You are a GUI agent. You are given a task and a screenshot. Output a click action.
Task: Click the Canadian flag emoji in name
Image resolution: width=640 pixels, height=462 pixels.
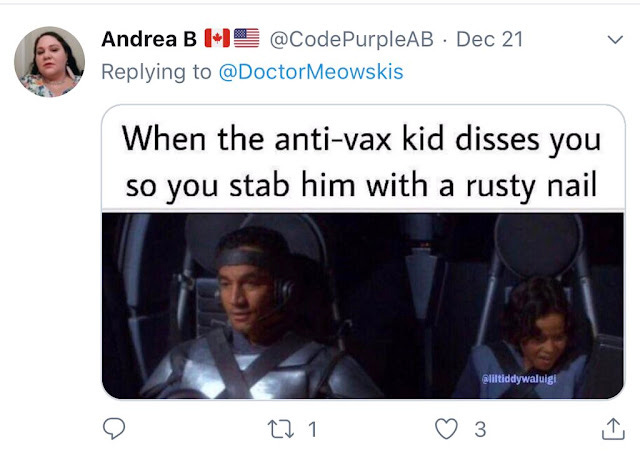coord(217,38)
